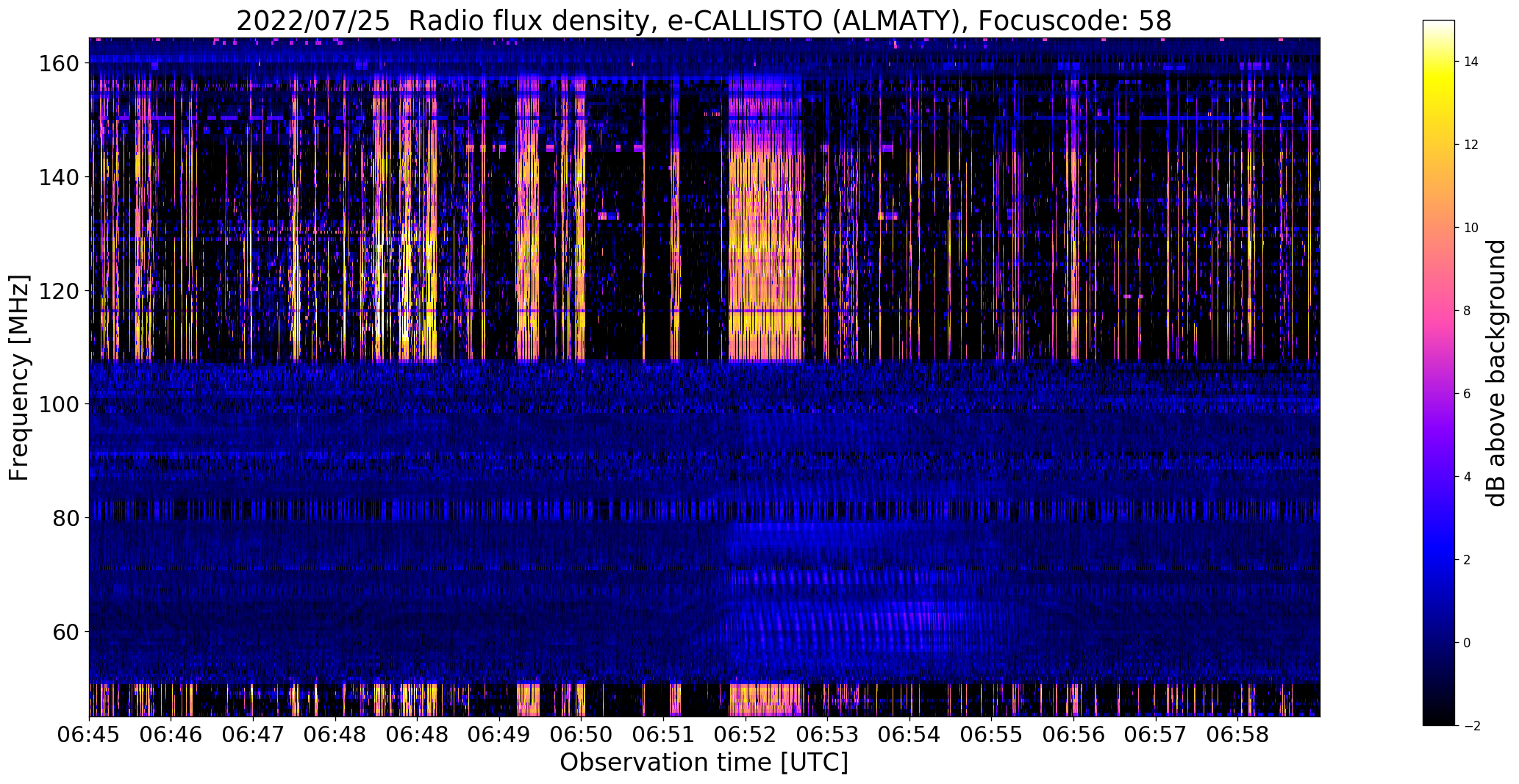Screen dimensions: 1519x784
Task: Click the 60 frequency tick label
Action: (x=65, y=631)
